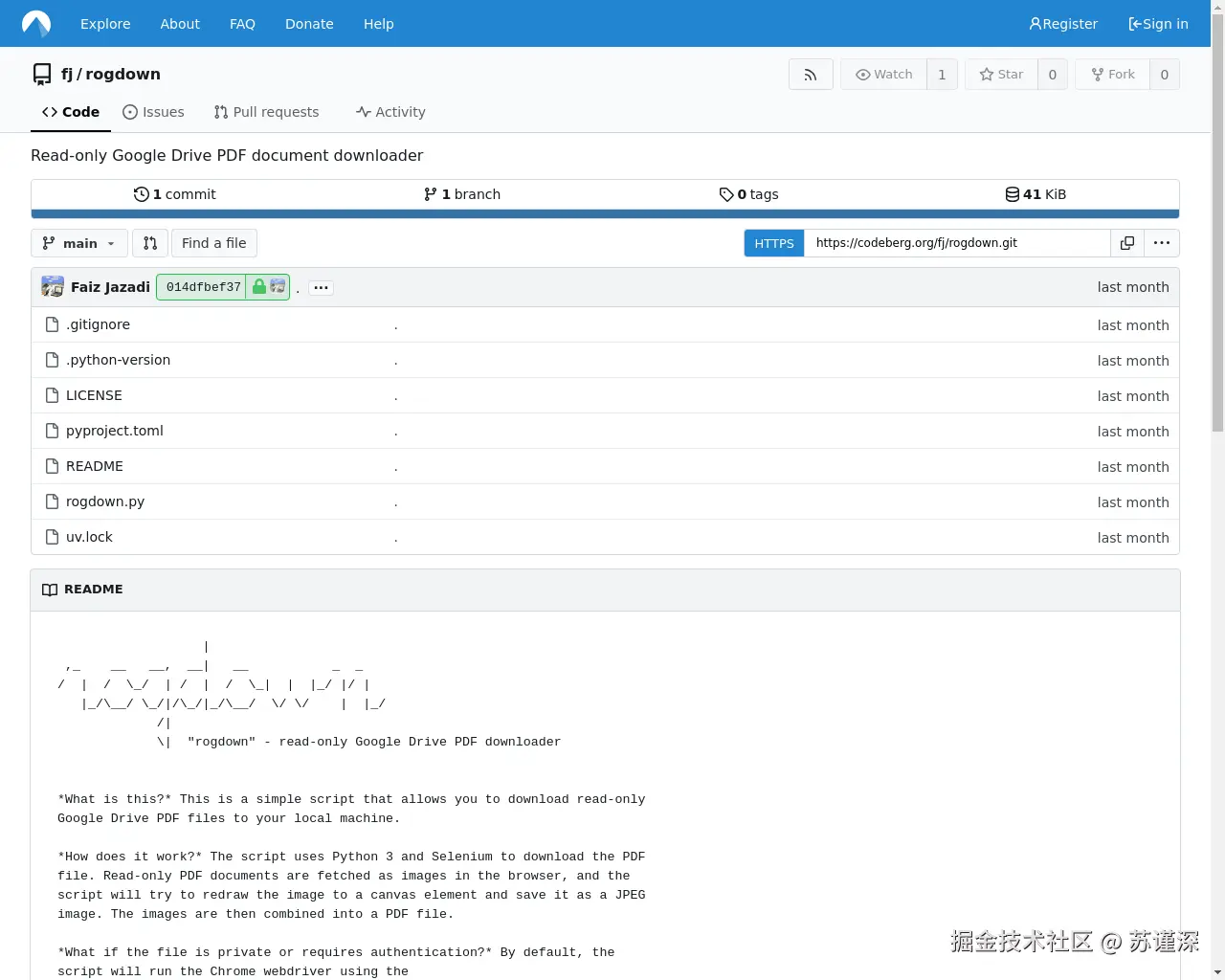Screen dimensions: 1225x980
Task: Open the main branch dropdown
Action: 78,243
